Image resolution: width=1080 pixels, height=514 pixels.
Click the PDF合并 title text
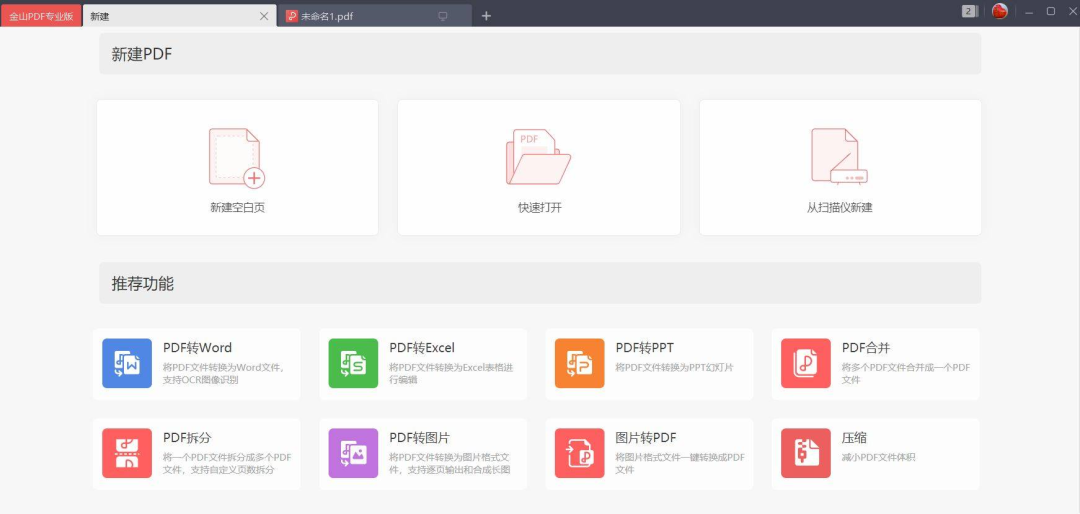tap(866, 348)
